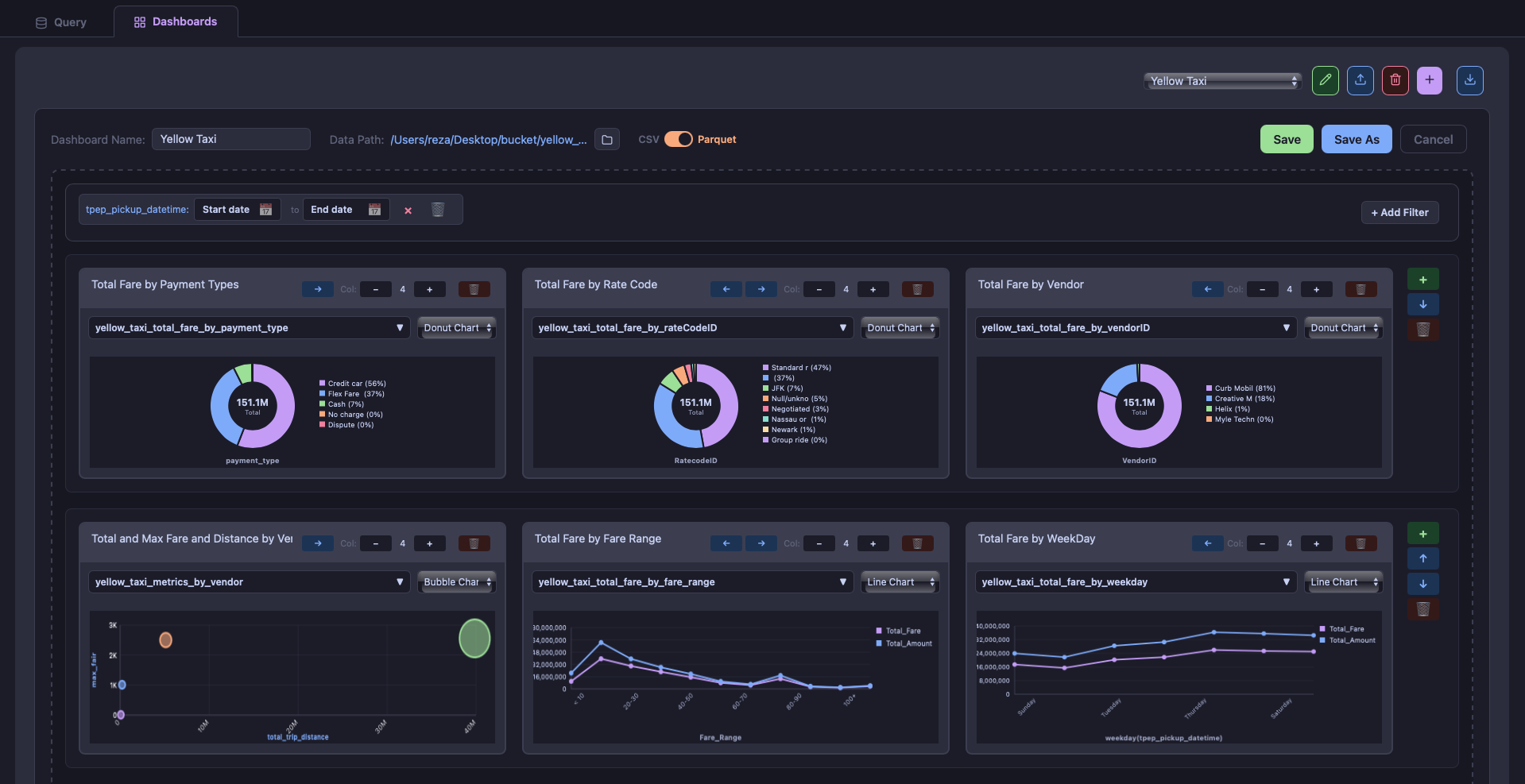Change Donut Chart type for Rate Code panel
This screenshot has width=1525, height=784.
click(x=900, y=328)
